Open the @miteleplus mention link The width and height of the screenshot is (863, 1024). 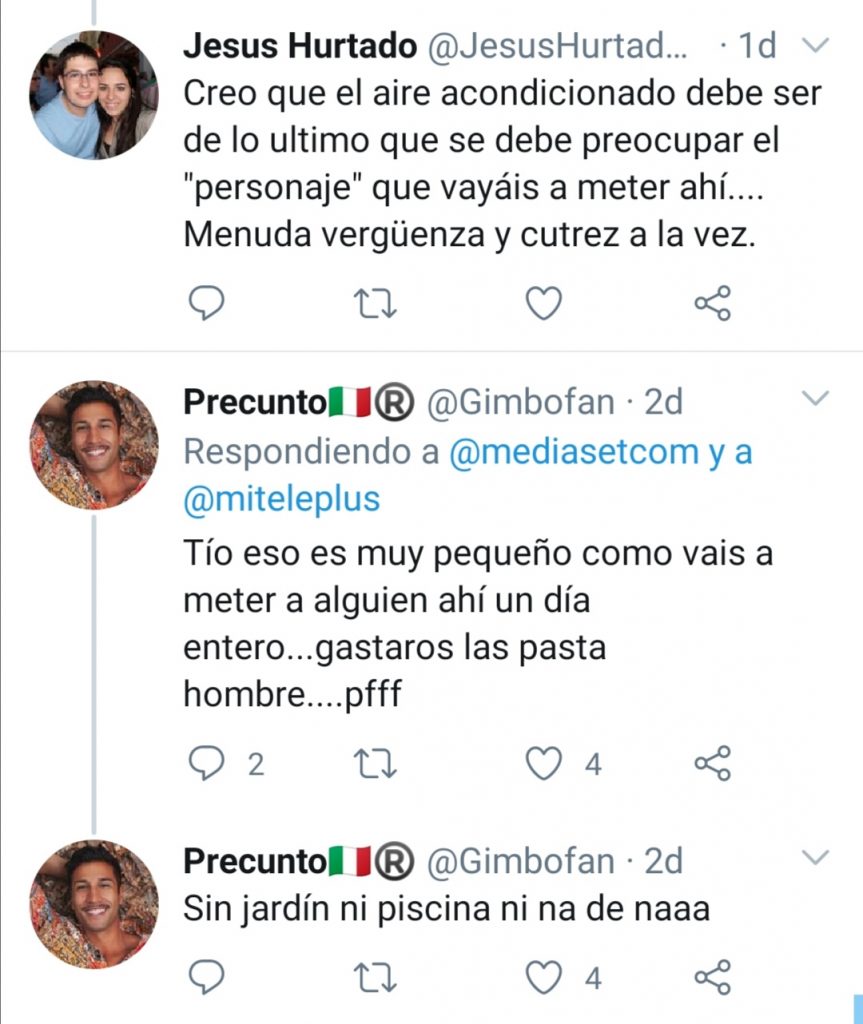pos(282,499)
